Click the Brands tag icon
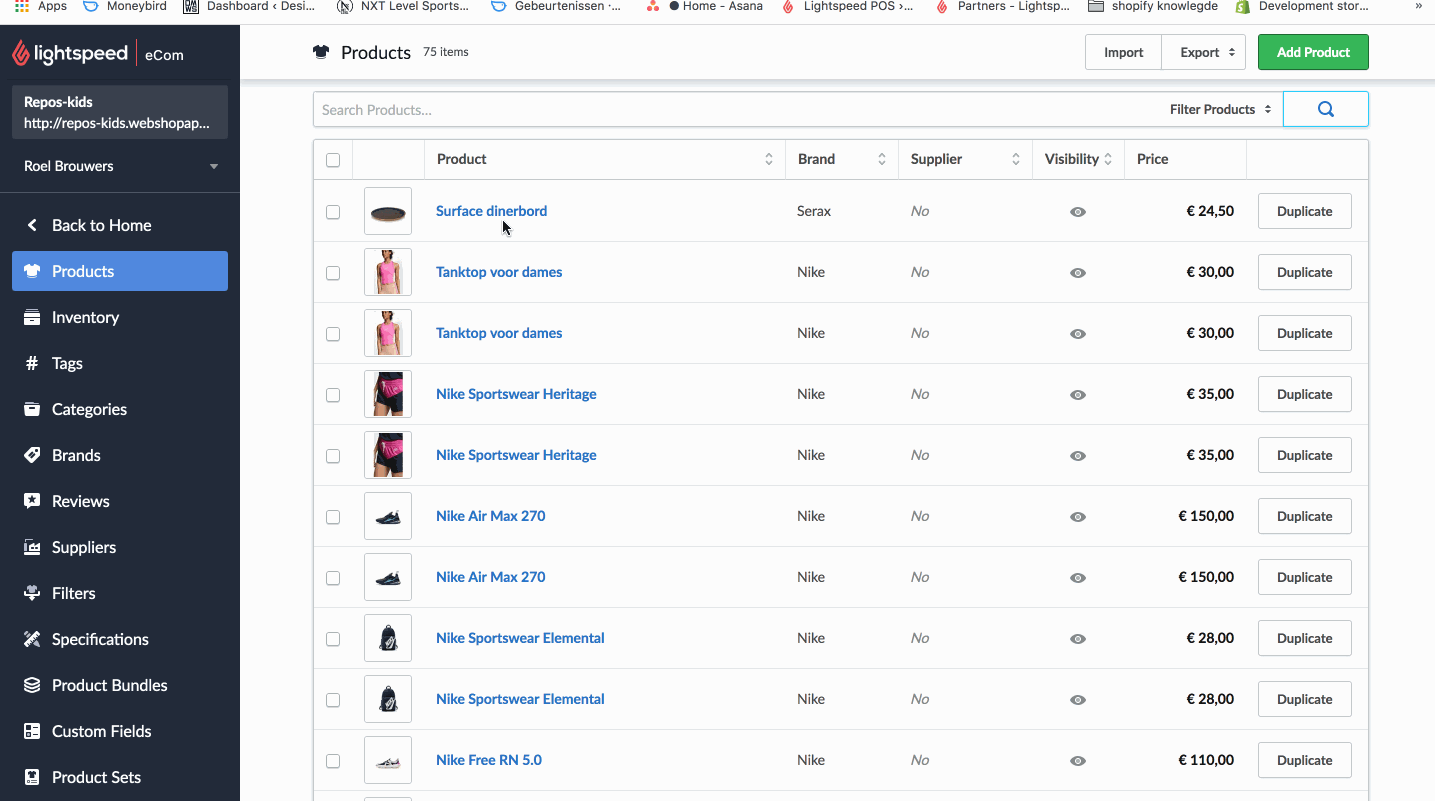This screenshot has height=801, width=1435. click(32, 455)
